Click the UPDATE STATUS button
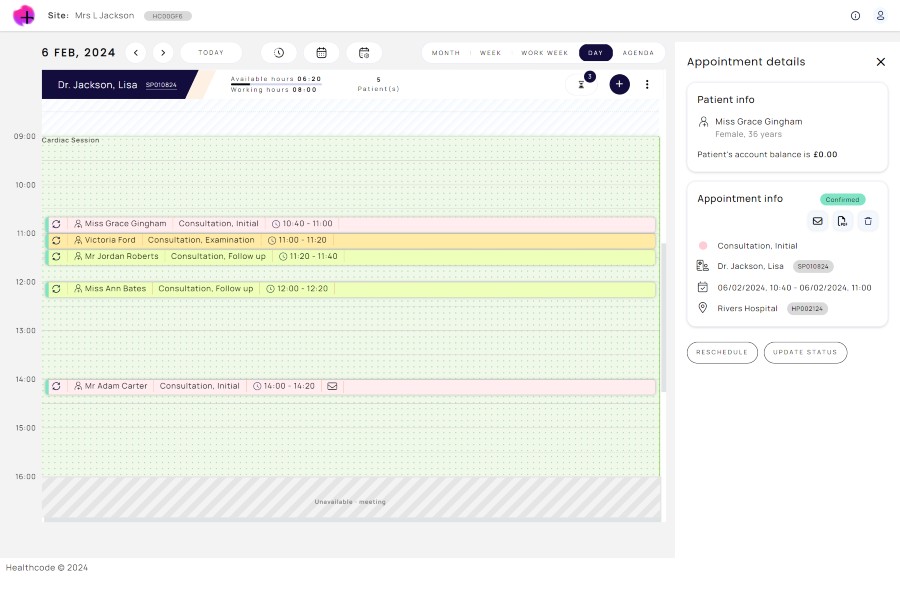 click(x=805, y=352)
